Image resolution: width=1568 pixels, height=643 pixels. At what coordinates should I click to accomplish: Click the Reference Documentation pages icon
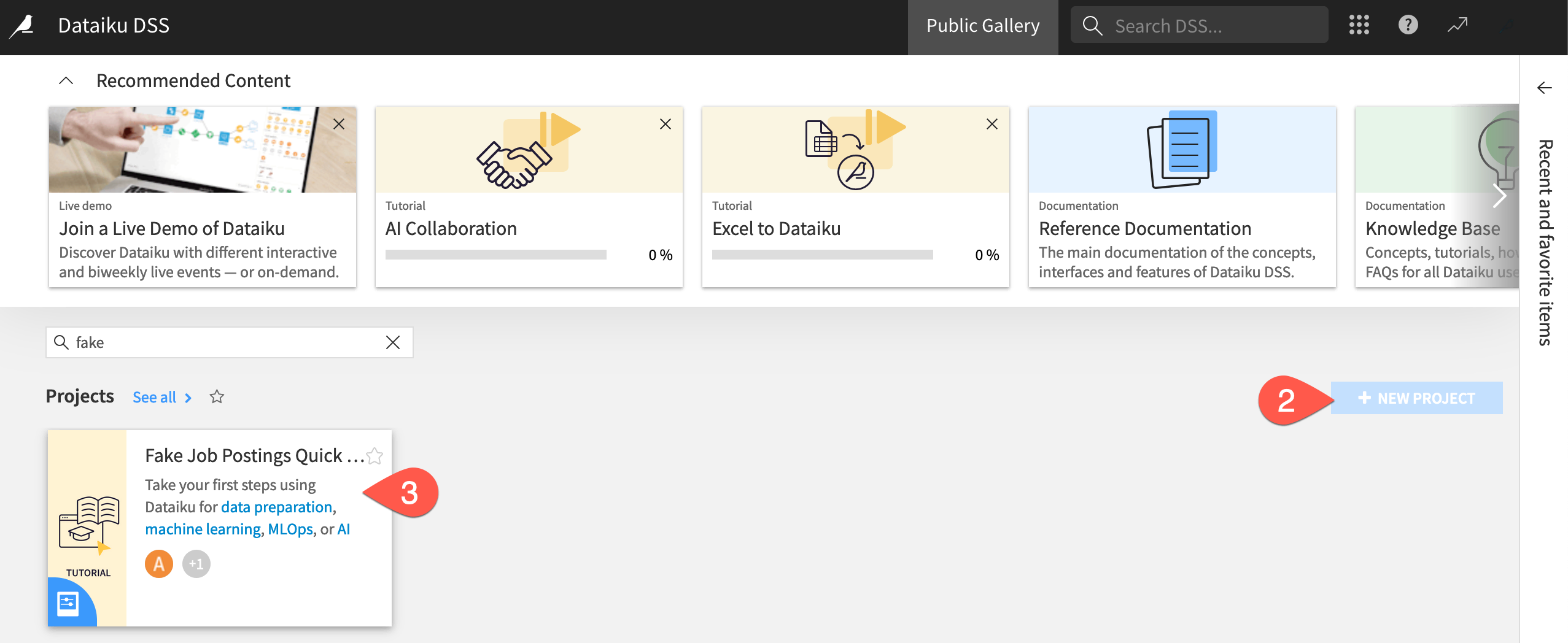1182,149
